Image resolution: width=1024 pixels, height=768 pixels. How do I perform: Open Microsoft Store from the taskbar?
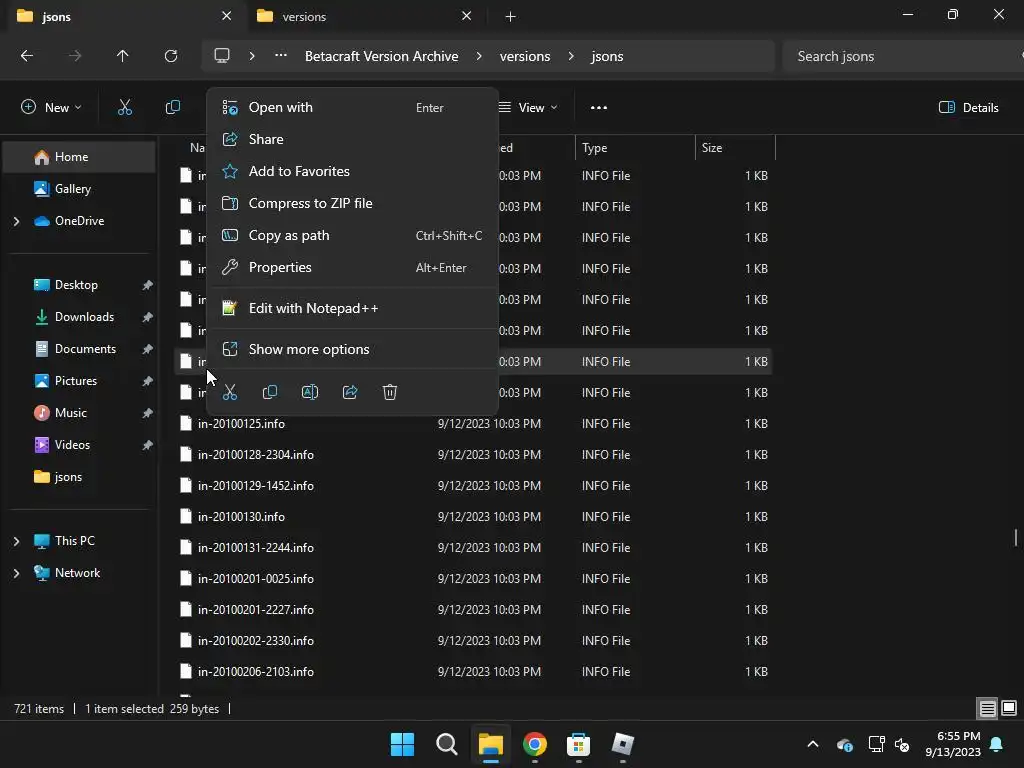coord(579,744)
